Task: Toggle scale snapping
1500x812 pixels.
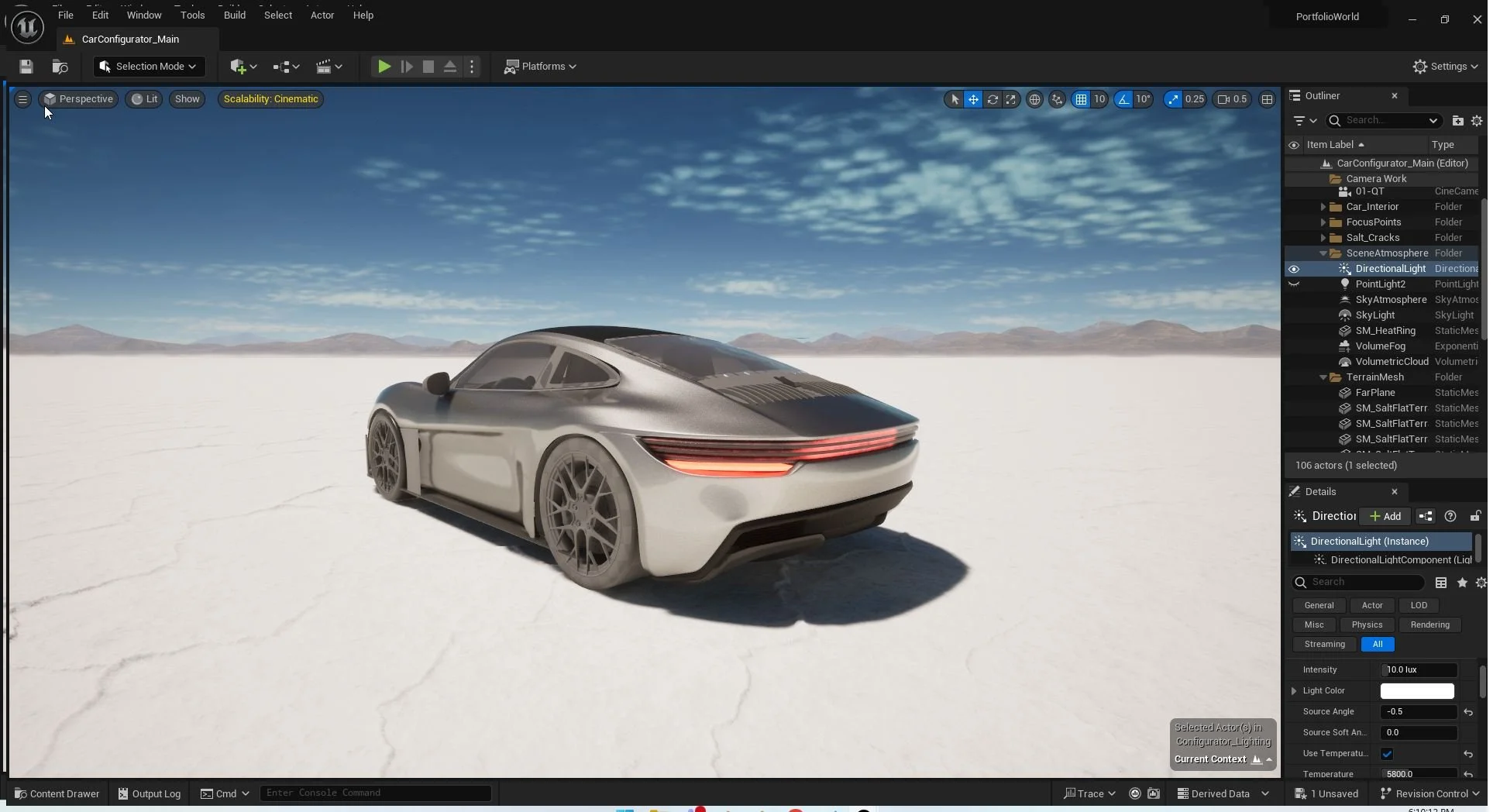Action: [x=1173, y=99]
